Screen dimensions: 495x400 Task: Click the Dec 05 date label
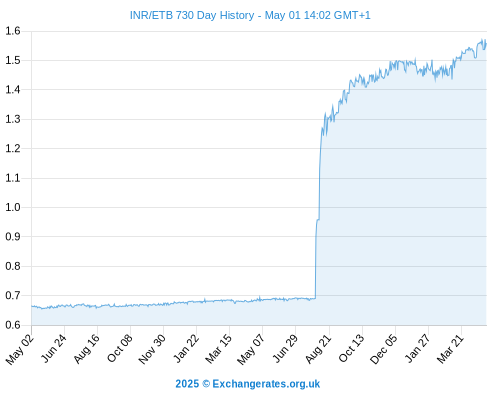point(383,349)
